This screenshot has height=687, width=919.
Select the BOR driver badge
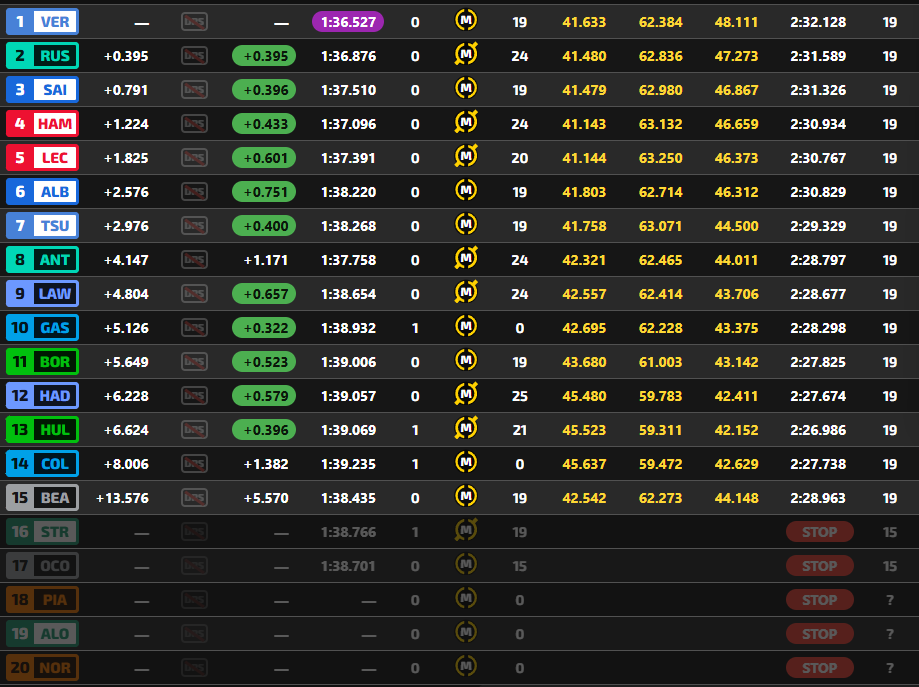(42, 362)
